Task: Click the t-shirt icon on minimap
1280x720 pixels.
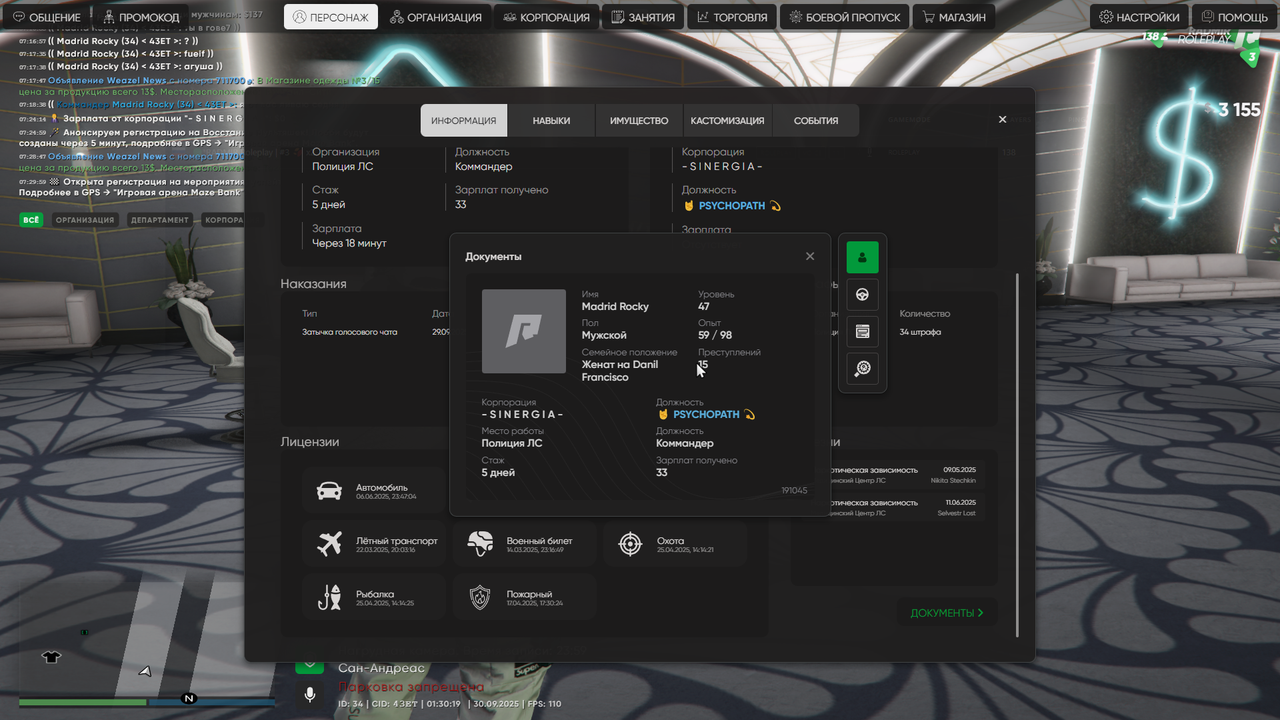Action: click(52, 657)
